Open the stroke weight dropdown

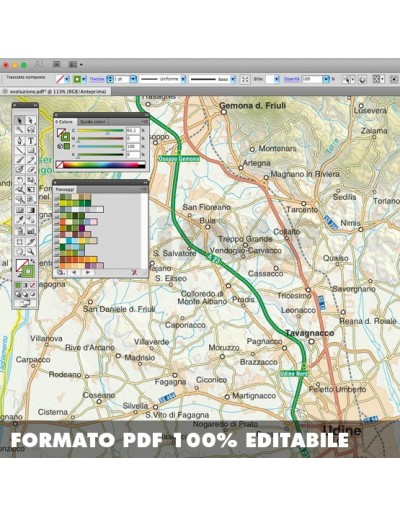[x=133, y=79]
